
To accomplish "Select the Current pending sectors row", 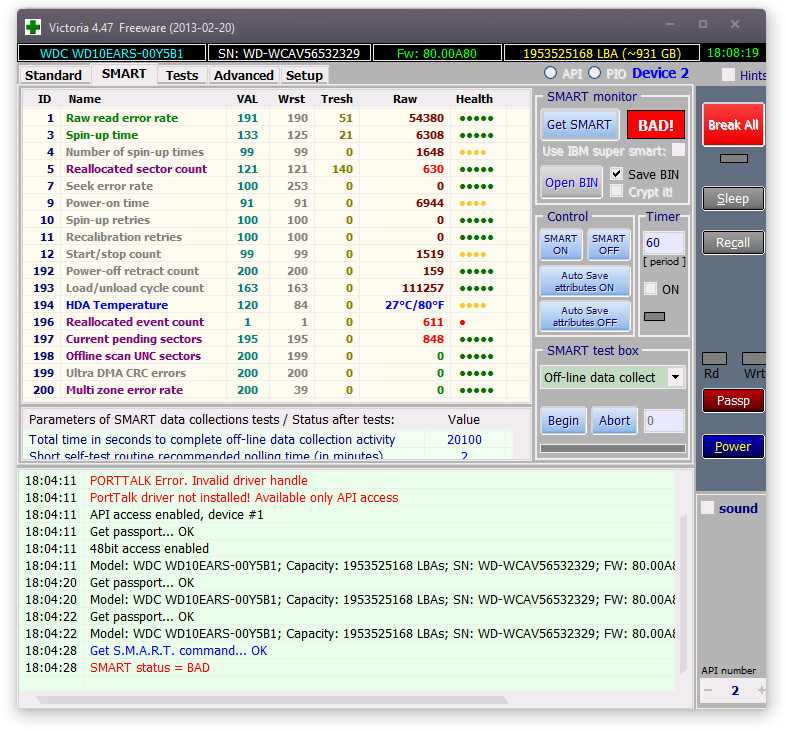I will point(276,339).
